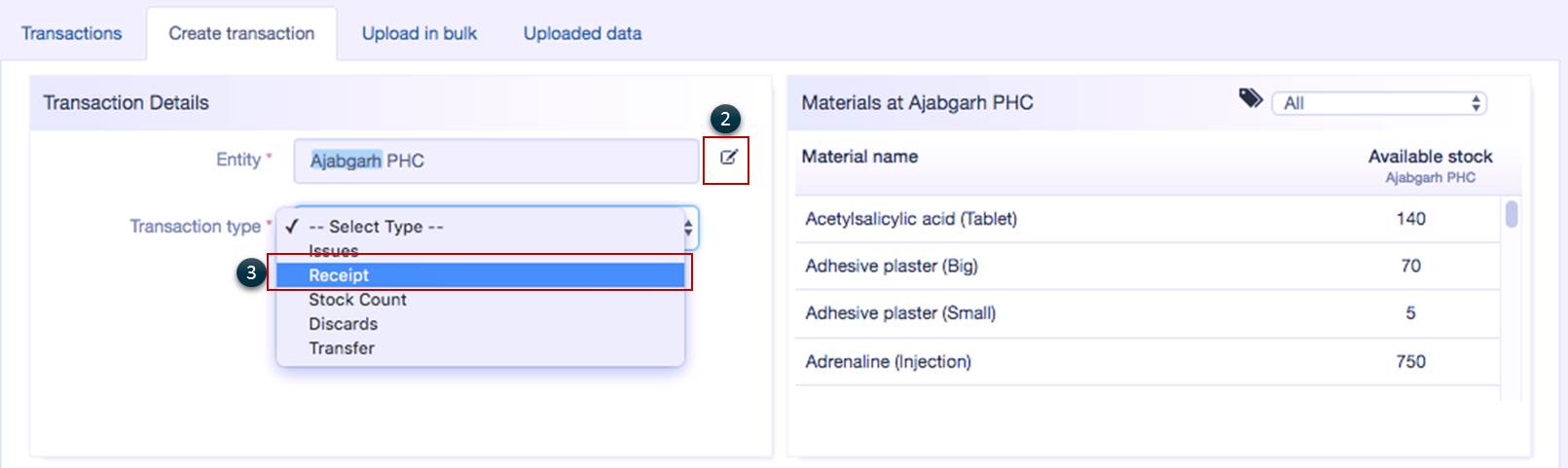This screenshot has height=468, width=1568.
Task: Click the Adrenaline (Injection) material row
Action: tap(888, 362)
